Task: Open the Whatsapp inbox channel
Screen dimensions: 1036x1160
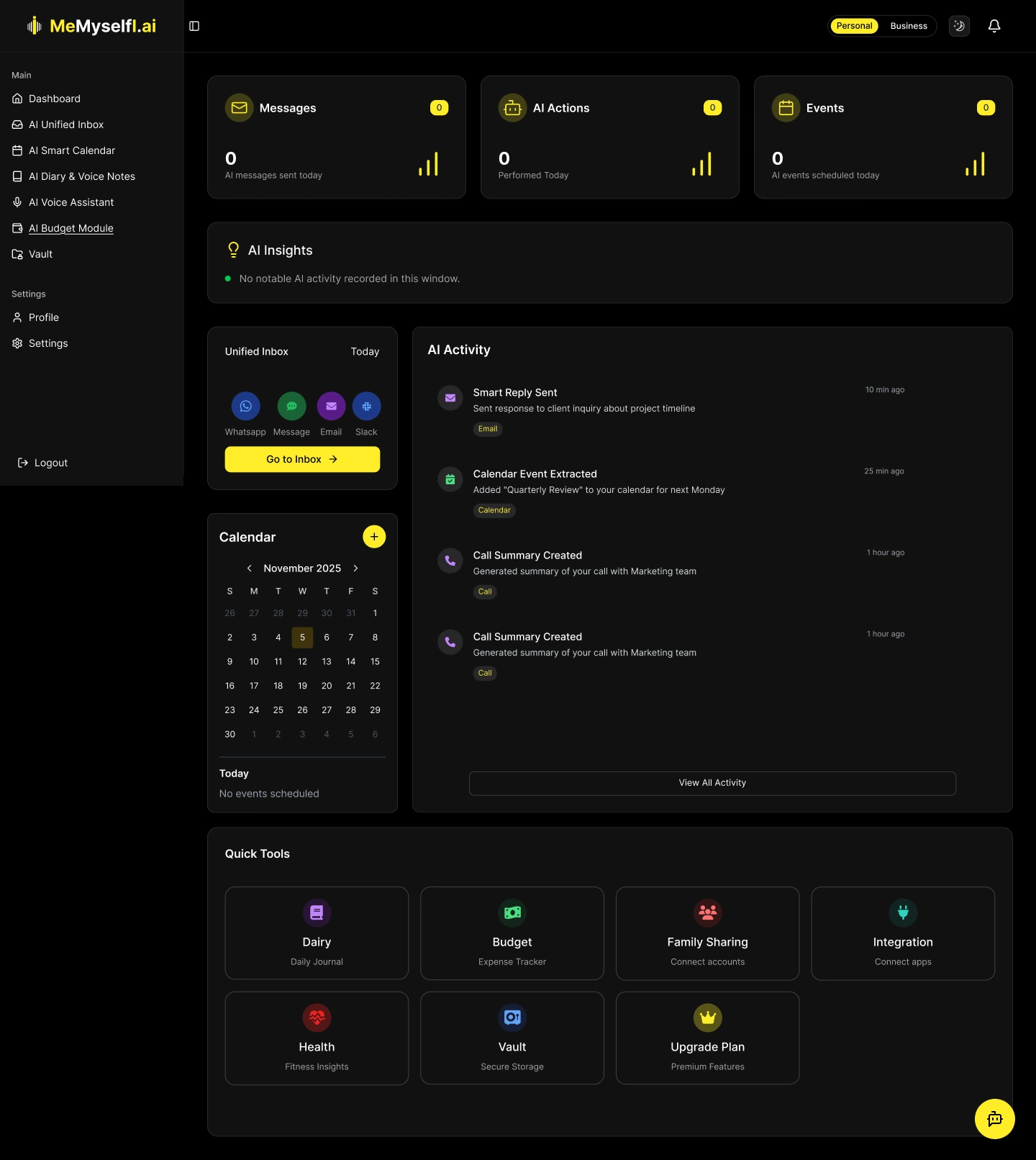Action: (x=245, y=406)
